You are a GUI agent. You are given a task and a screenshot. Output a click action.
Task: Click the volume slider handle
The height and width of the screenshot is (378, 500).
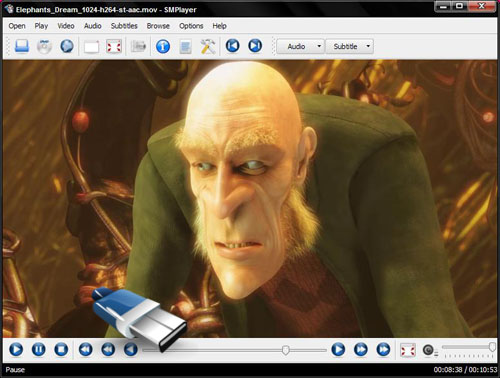492,347
